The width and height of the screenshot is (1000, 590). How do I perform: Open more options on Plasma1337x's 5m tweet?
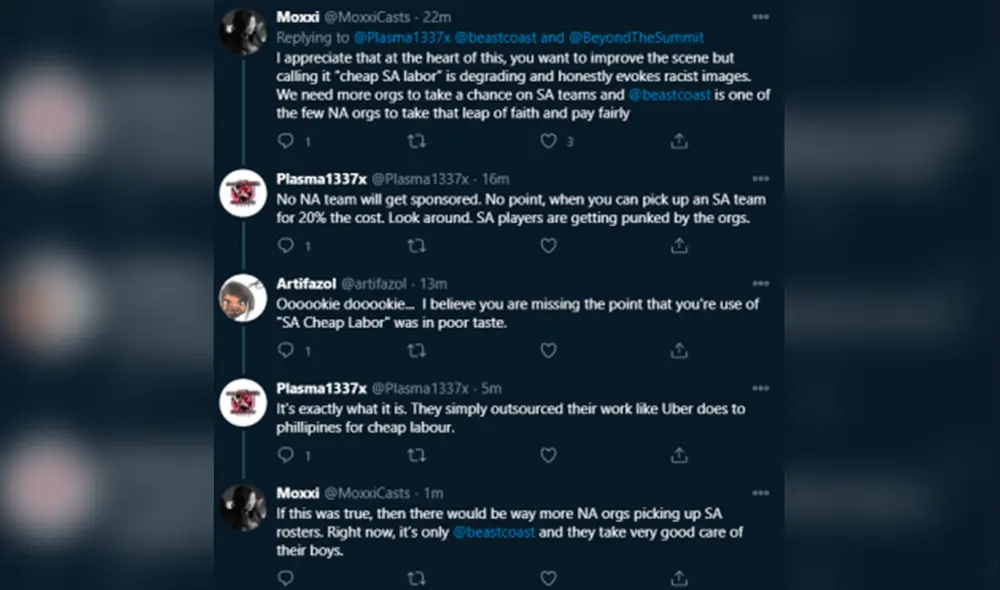coord(761,388)
